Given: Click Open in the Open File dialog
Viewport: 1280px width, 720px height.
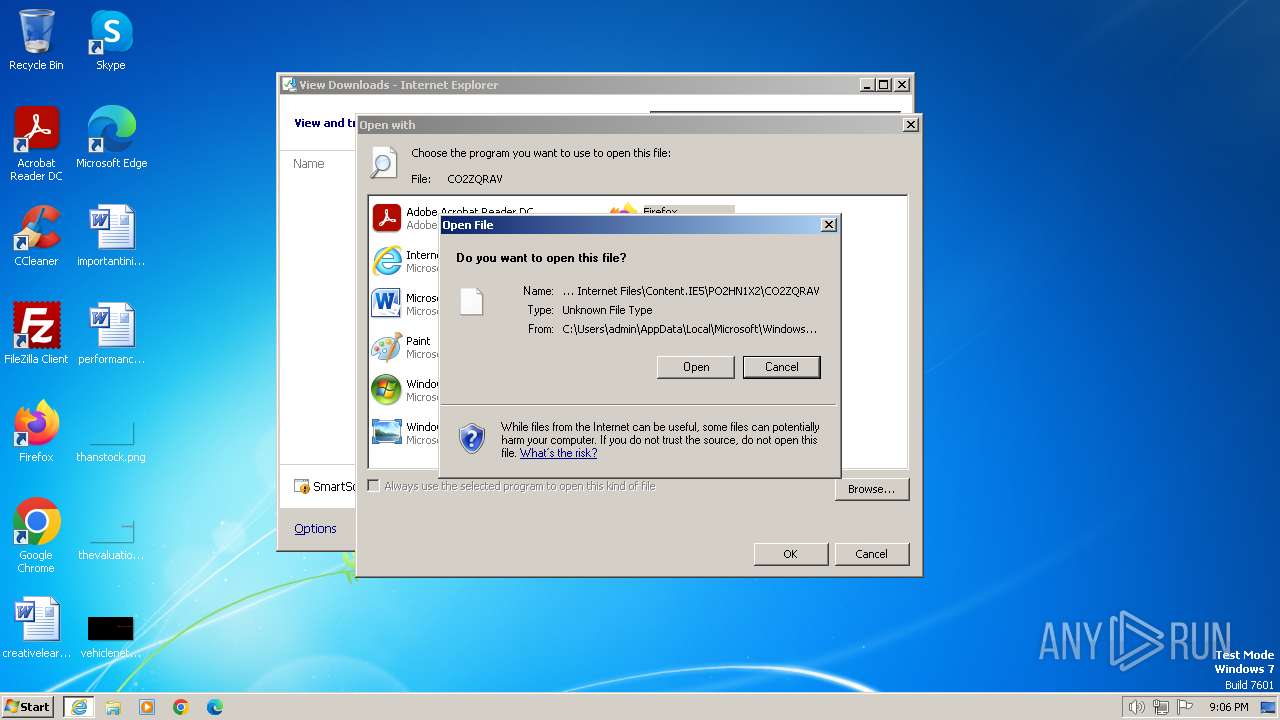Looking at the screenshot, I should point(696,367).
